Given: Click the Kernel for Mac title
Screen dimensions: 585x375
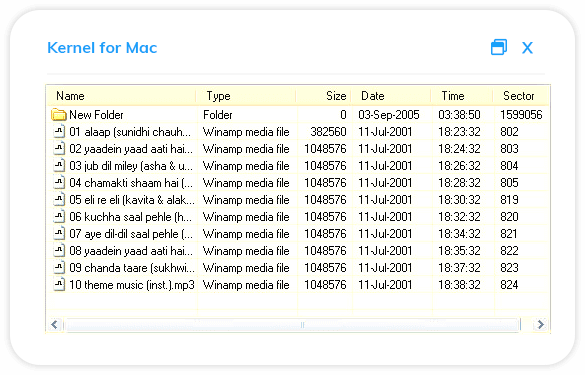Looking at the screenshot, I should pos(102,48).
